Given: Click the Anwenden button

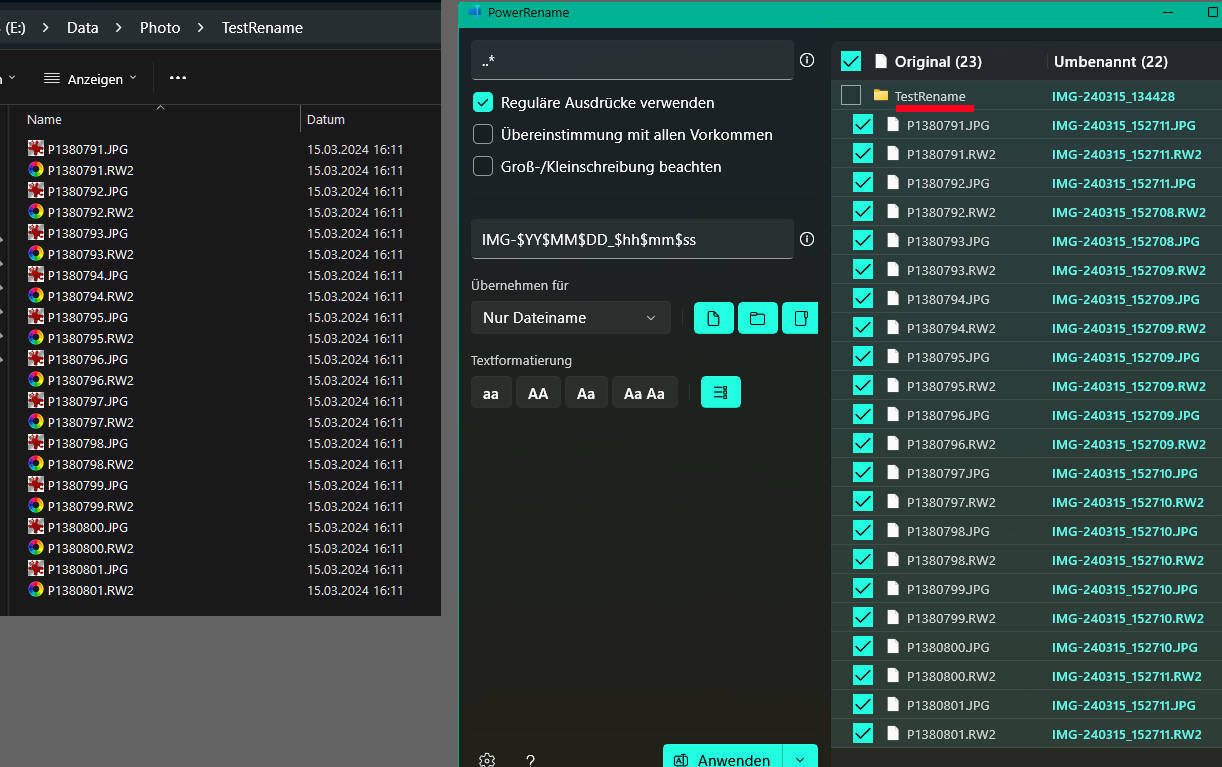Looking at the screenshot, I should pos(722,759).
